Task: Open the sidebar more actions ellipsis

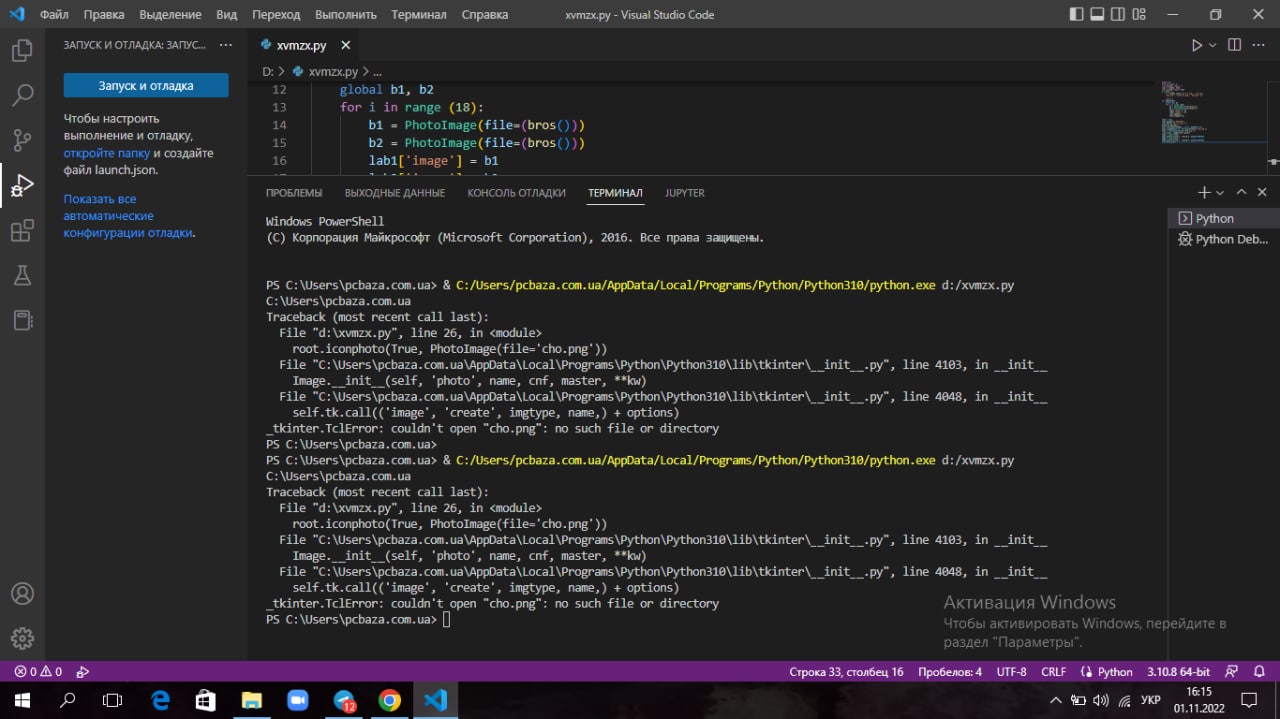Action: pos(226,45)
